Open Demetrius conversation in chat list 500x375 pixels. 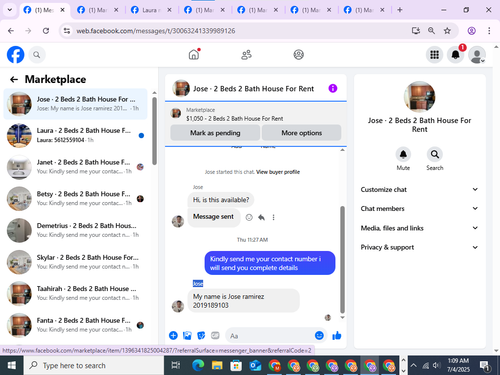(x=75, y=230)
